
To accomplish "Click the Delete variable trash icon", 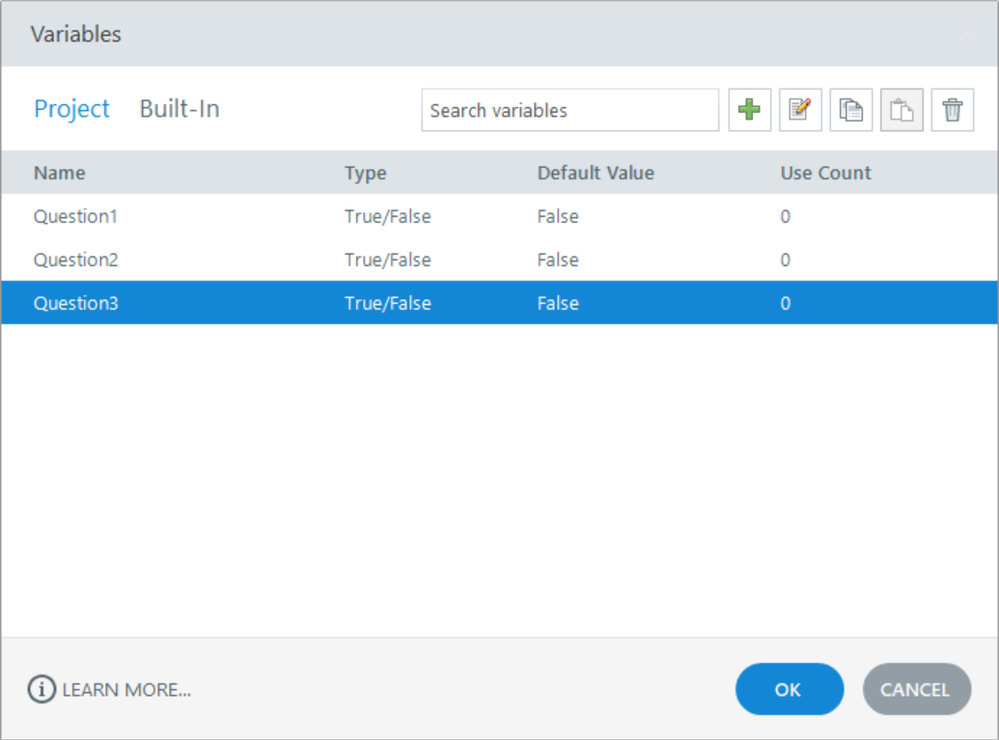I will pos(952,110).
